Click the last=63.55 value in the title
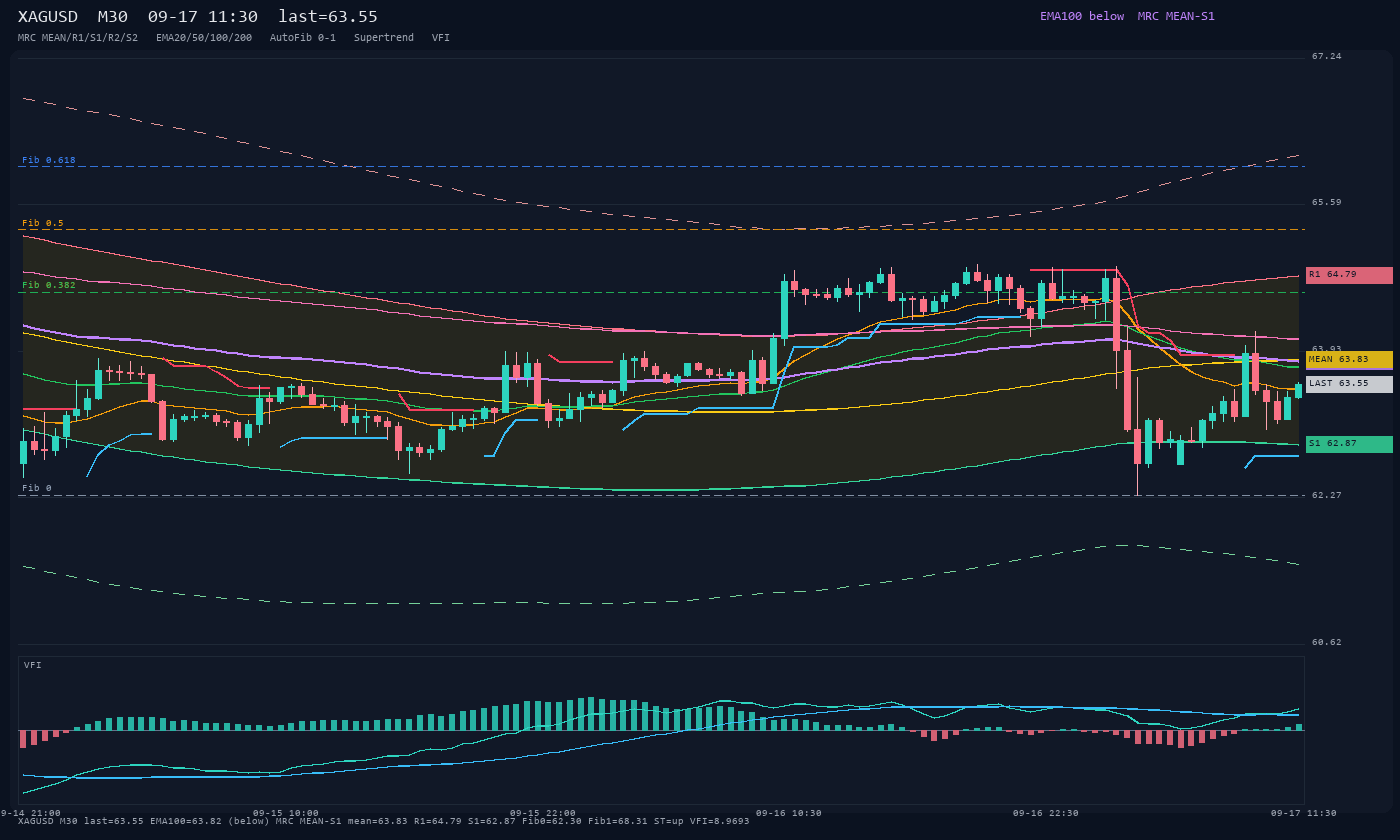The width and height of the screenshot is (1400, 840). [328, 17]
